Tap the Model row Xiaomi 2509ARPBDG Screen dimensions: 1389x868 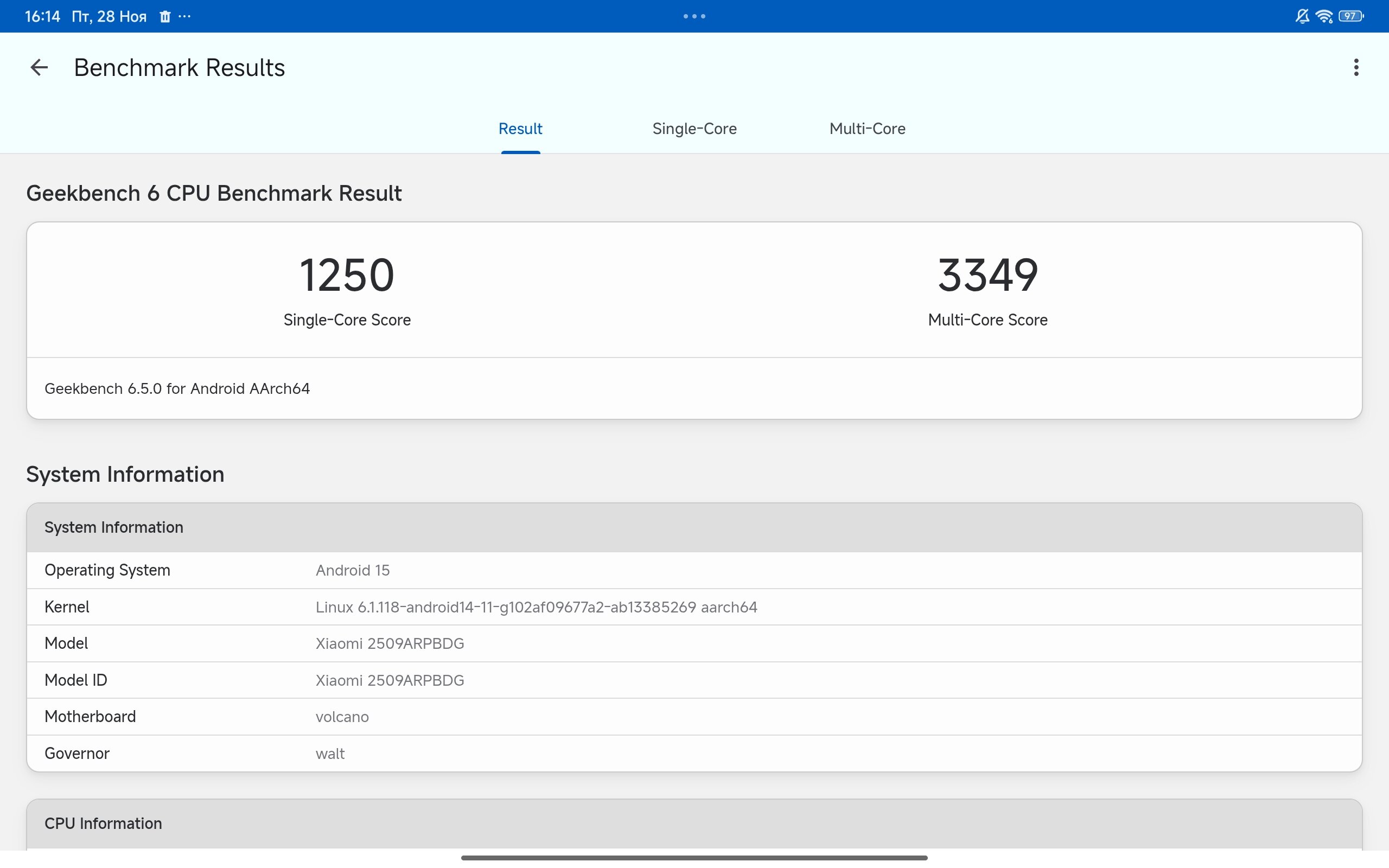point(390,643)
